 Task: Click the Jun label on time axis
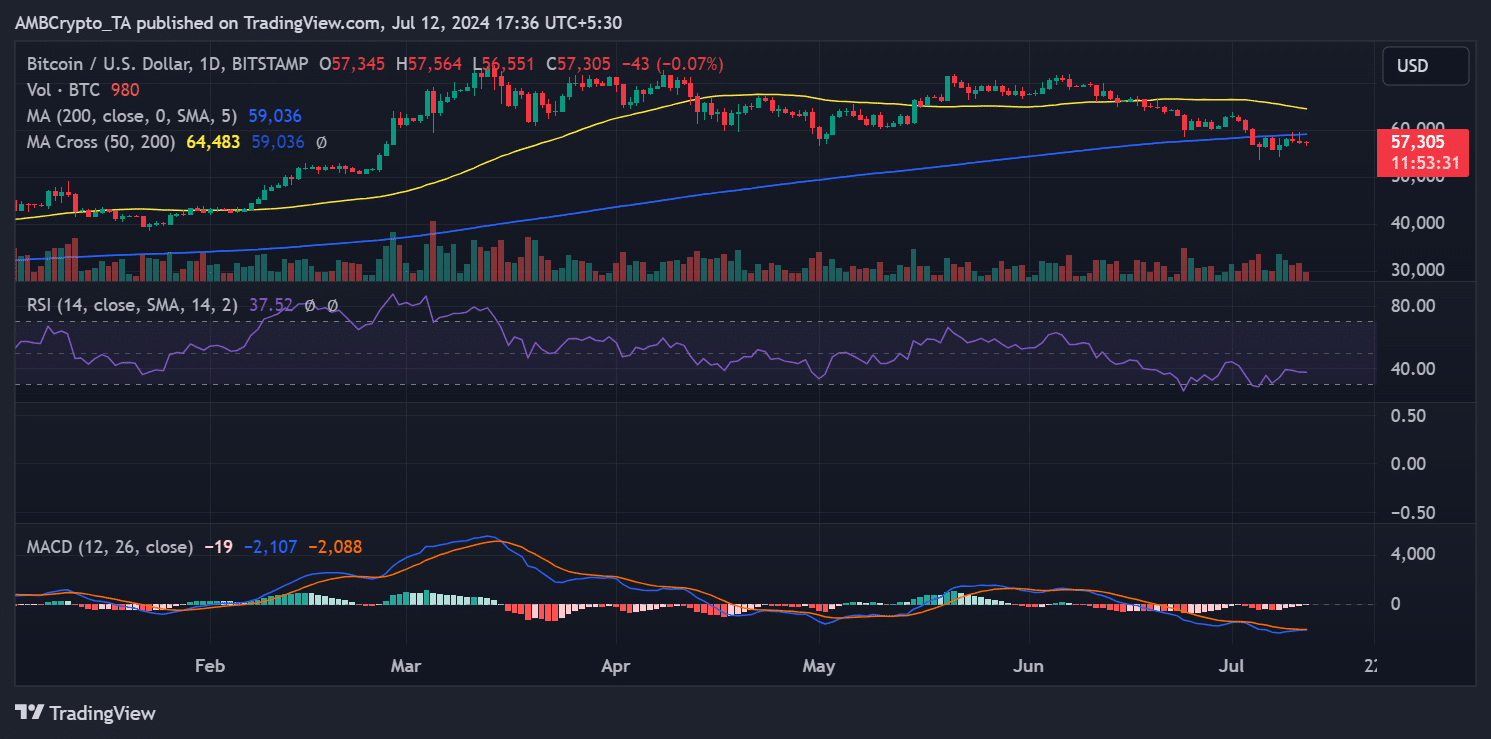(x=1029, y=665)
